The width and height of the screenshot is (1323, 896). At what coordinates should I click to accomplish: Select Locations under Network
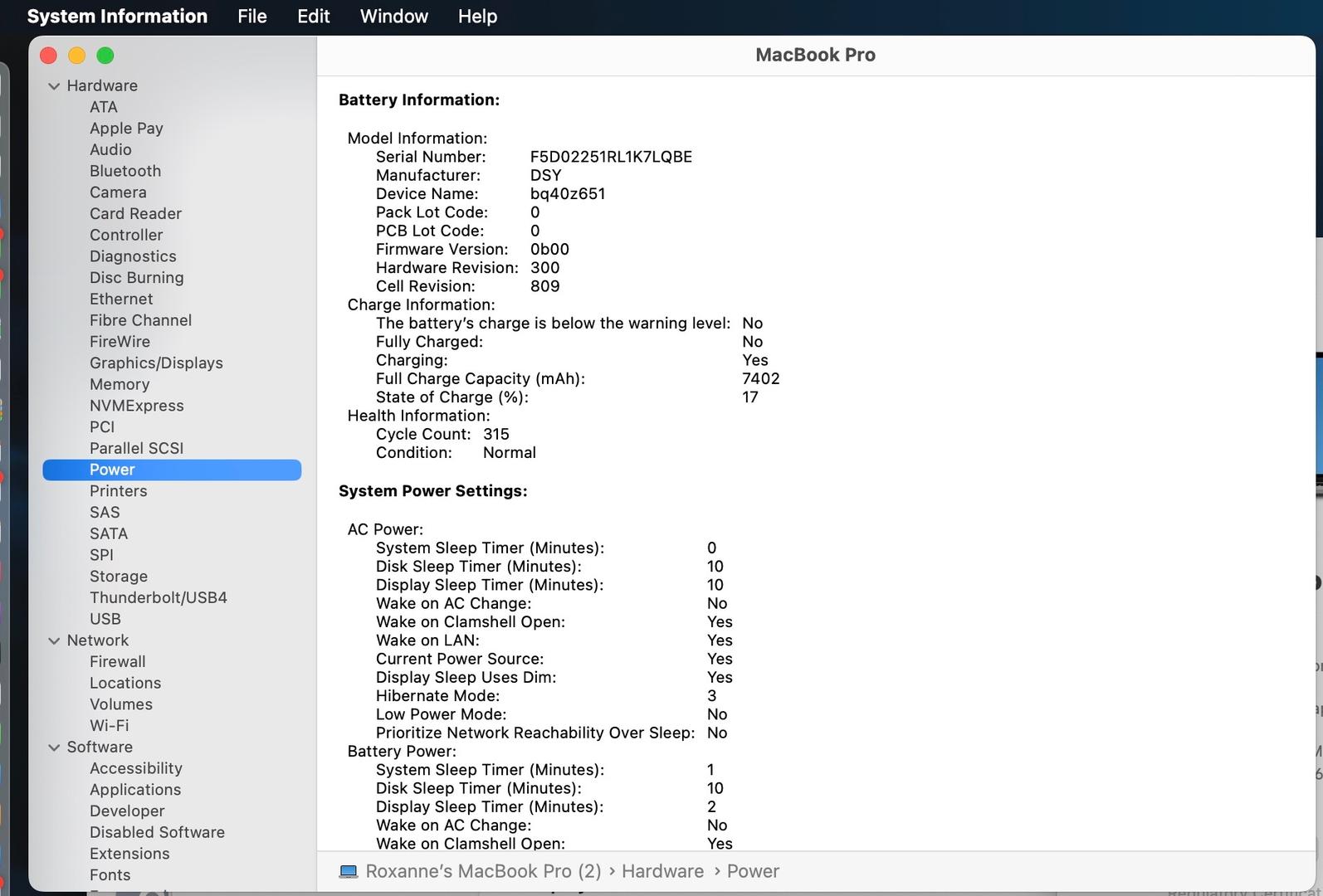[125, 683]
